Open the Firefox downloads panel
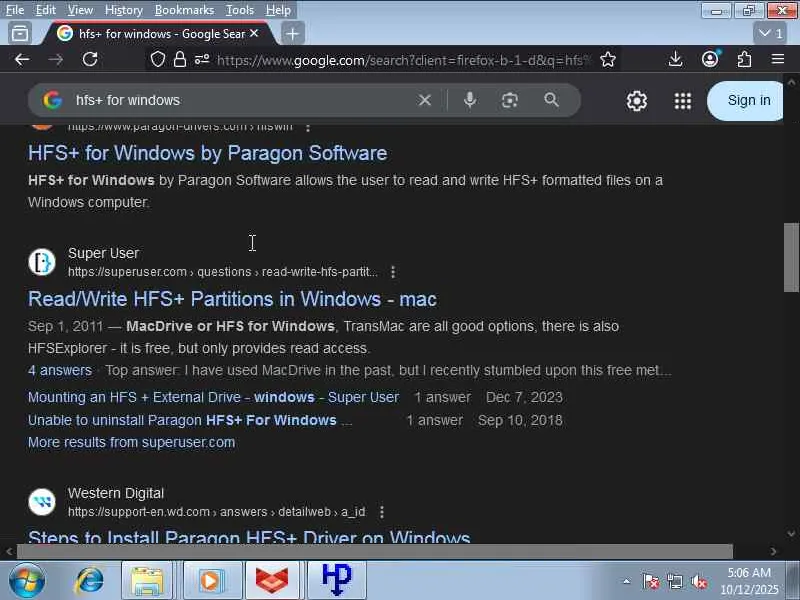 pos(675,59)
